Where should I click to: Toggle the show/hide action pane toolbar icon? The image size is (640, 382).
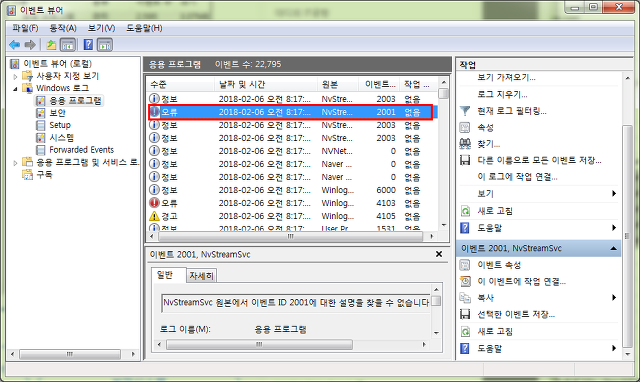coord(105,44)
